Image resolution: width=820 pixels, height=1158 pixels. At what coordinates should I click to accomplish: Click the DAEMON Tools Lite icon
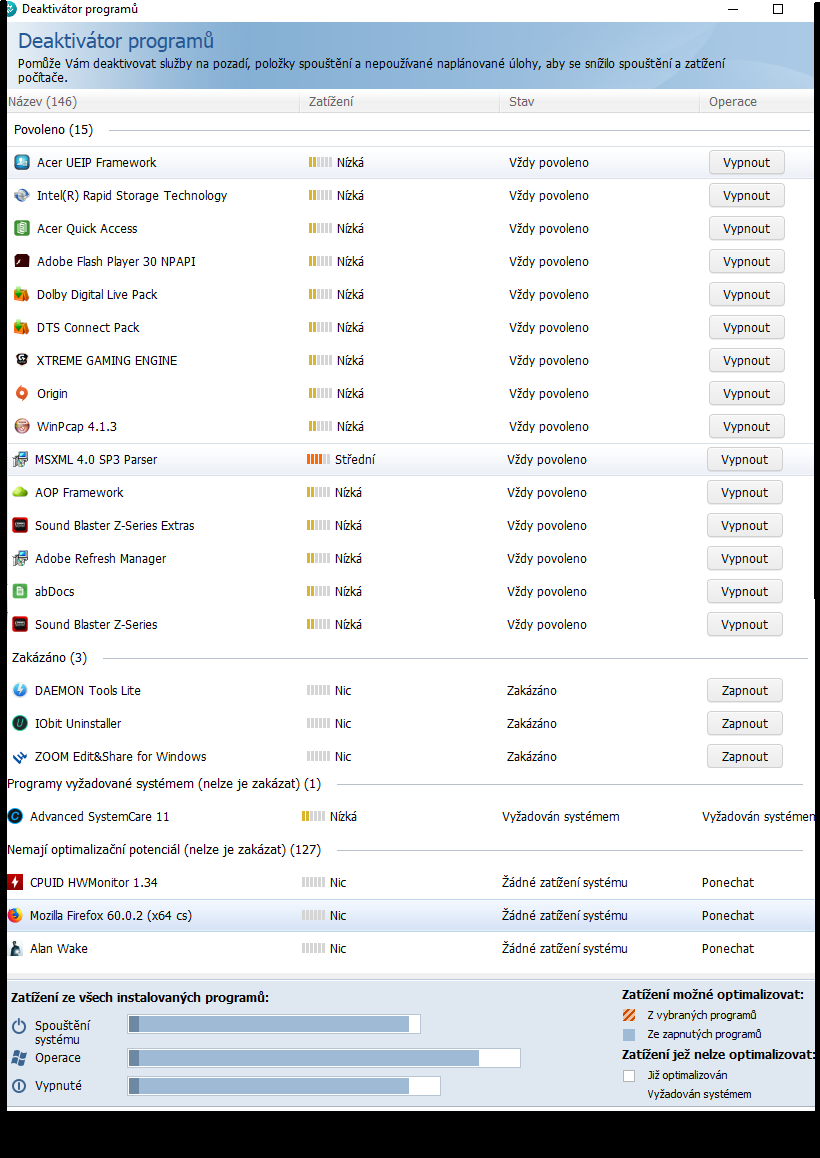20,691
